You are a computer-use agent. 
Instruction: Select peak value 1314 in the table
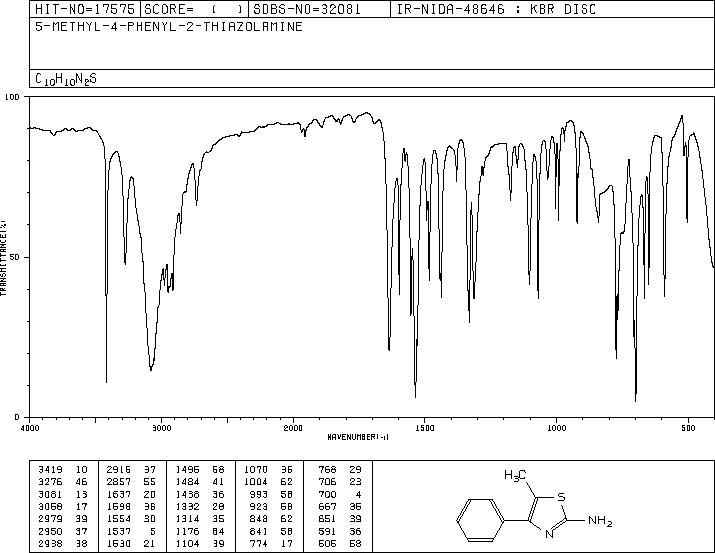(x=187, y=519)
